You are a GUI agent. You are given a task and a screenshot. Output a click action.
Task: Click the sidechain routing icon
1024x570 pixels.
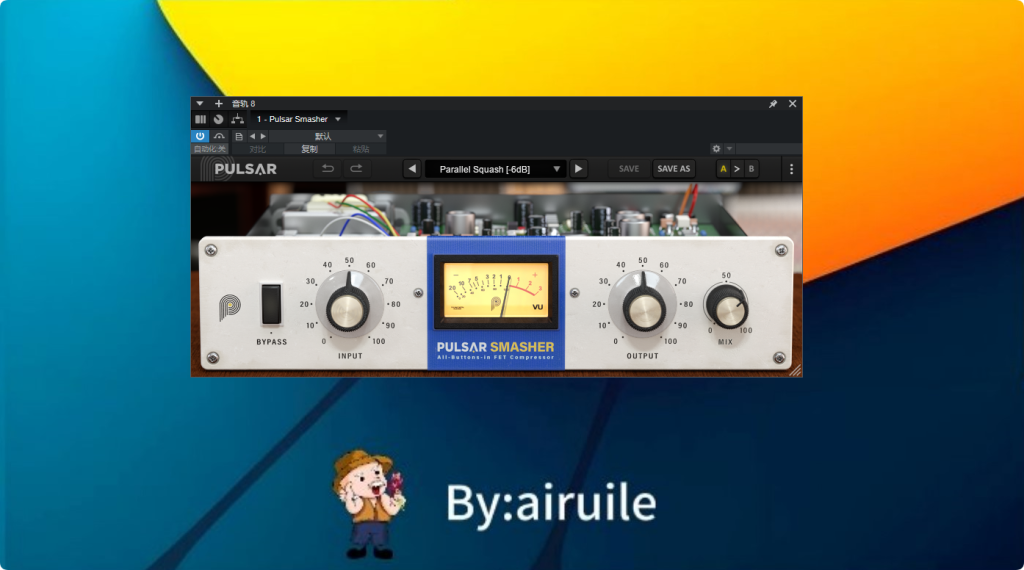(x=237, y=119)
